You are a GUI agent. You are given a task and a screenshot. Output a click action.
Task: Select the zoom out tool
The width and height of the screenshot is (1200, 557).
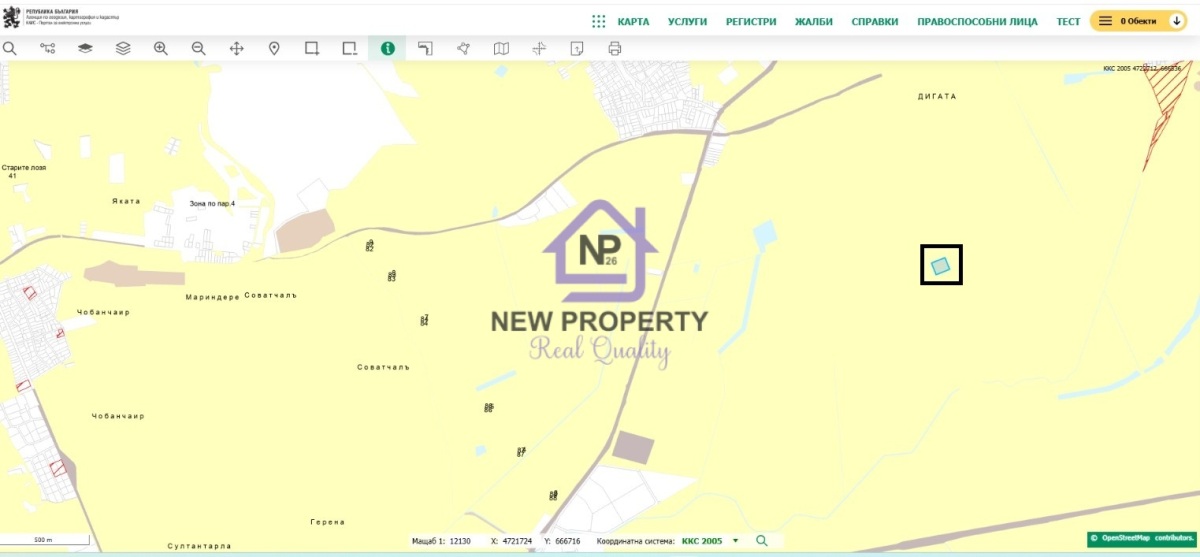click(x=198, y=48)
